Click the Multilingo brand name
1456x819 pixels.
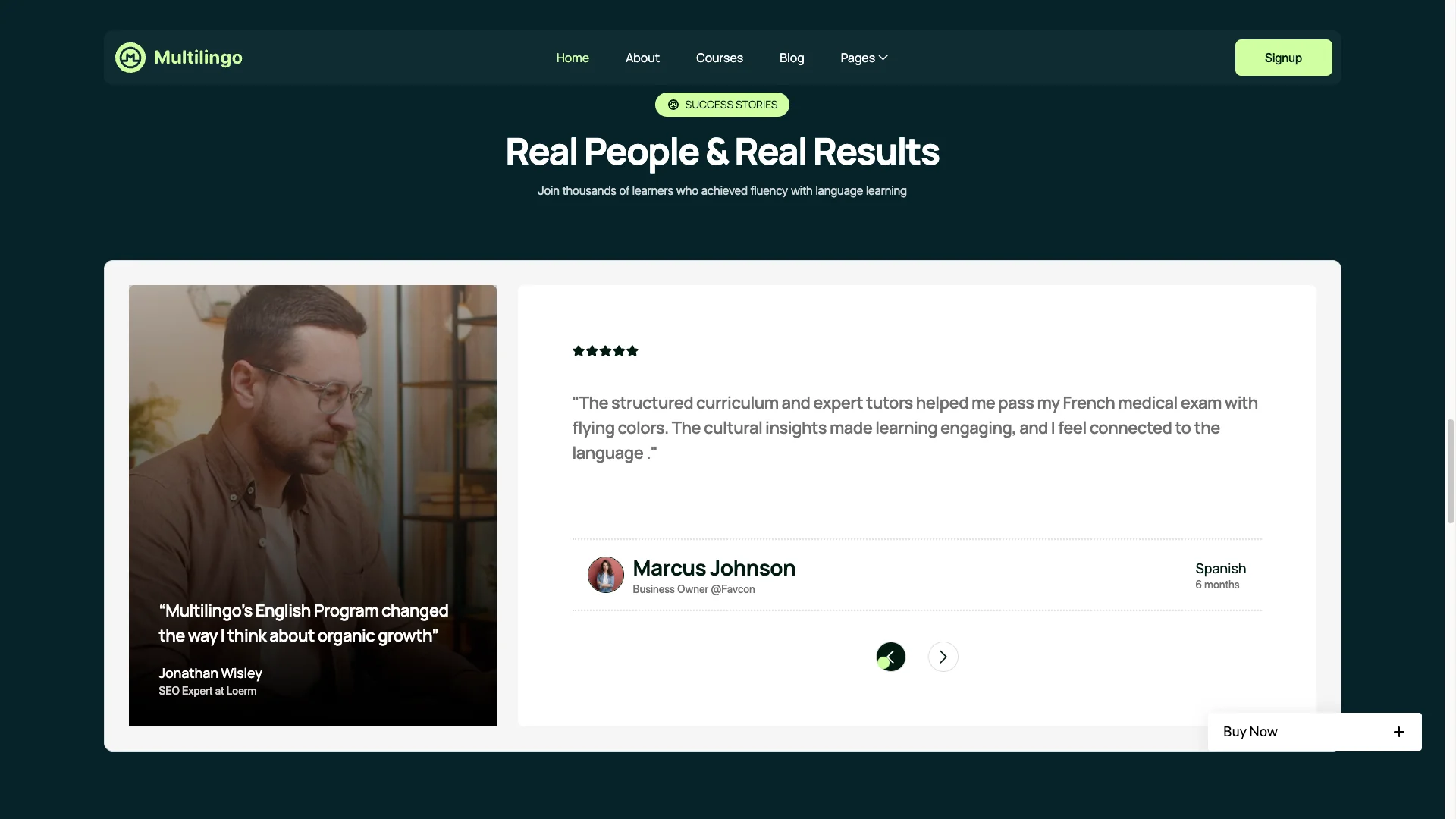click(198, 58)
